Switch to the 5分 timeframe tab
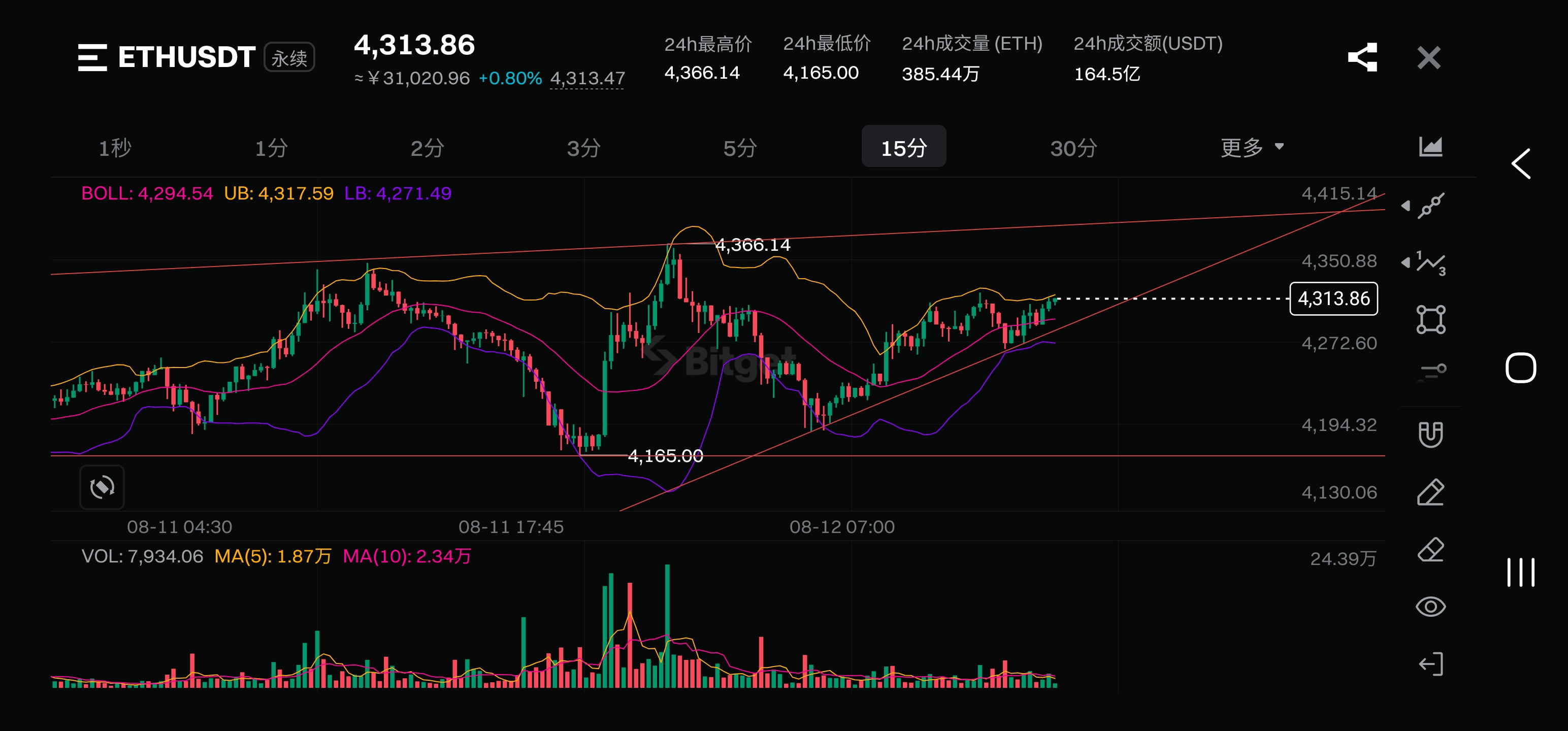The height and width of the screenshot is (731, 1568). click(x=739, y=148)
